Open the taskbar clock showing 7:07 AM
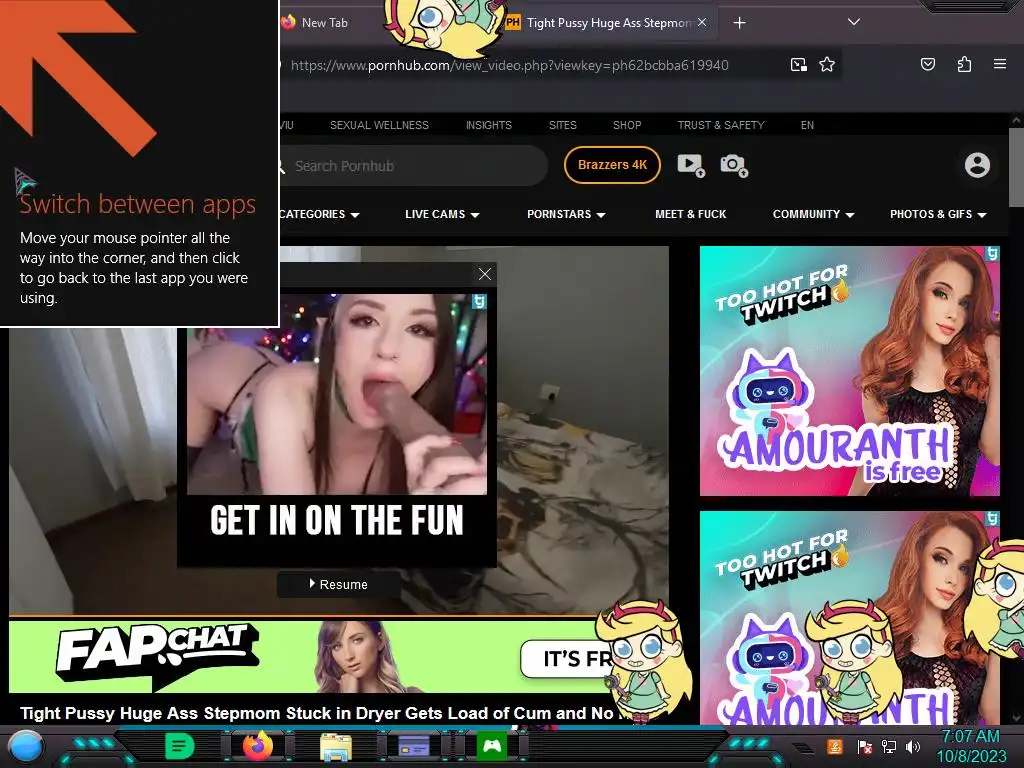Screen dimensions: 1024x768 971,746
